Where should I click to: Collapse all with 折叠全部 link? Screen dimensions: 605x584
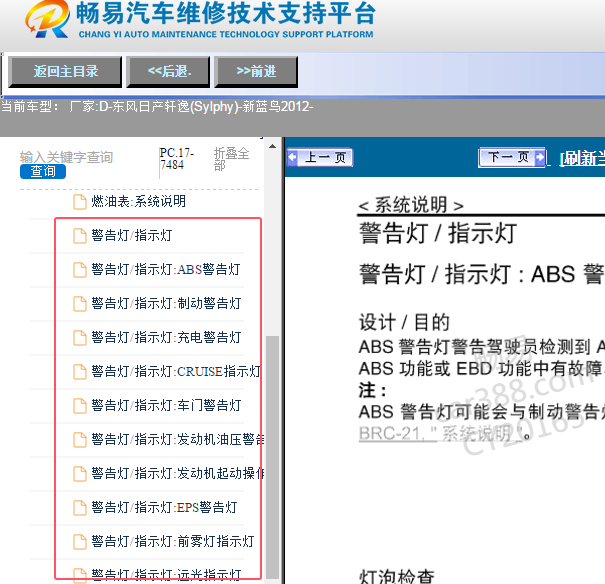point(231,159)
